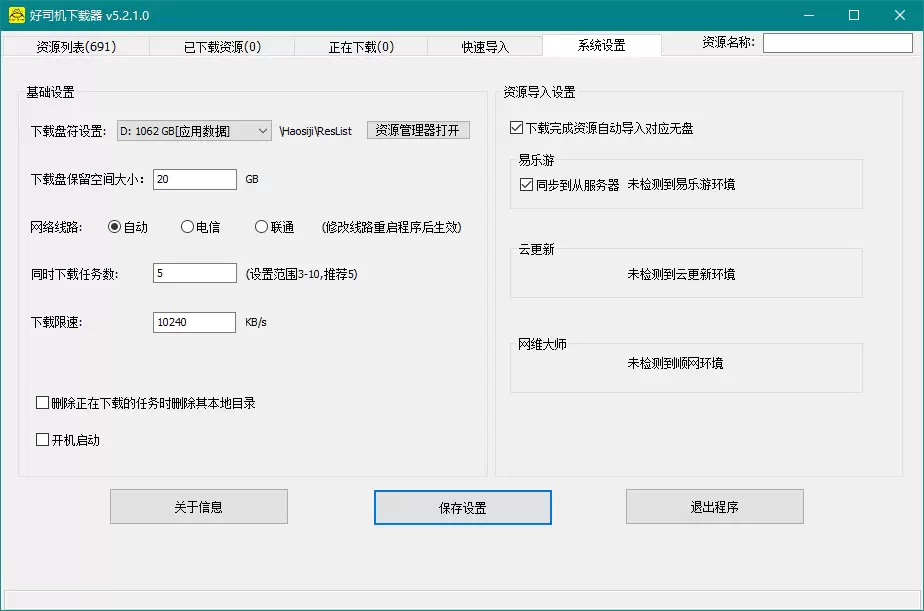Image resolution: width=924 pixels, height=611 pixels.
Task: Click 未检测到易乐游环境 status text
Action: [x=681, y=184]
